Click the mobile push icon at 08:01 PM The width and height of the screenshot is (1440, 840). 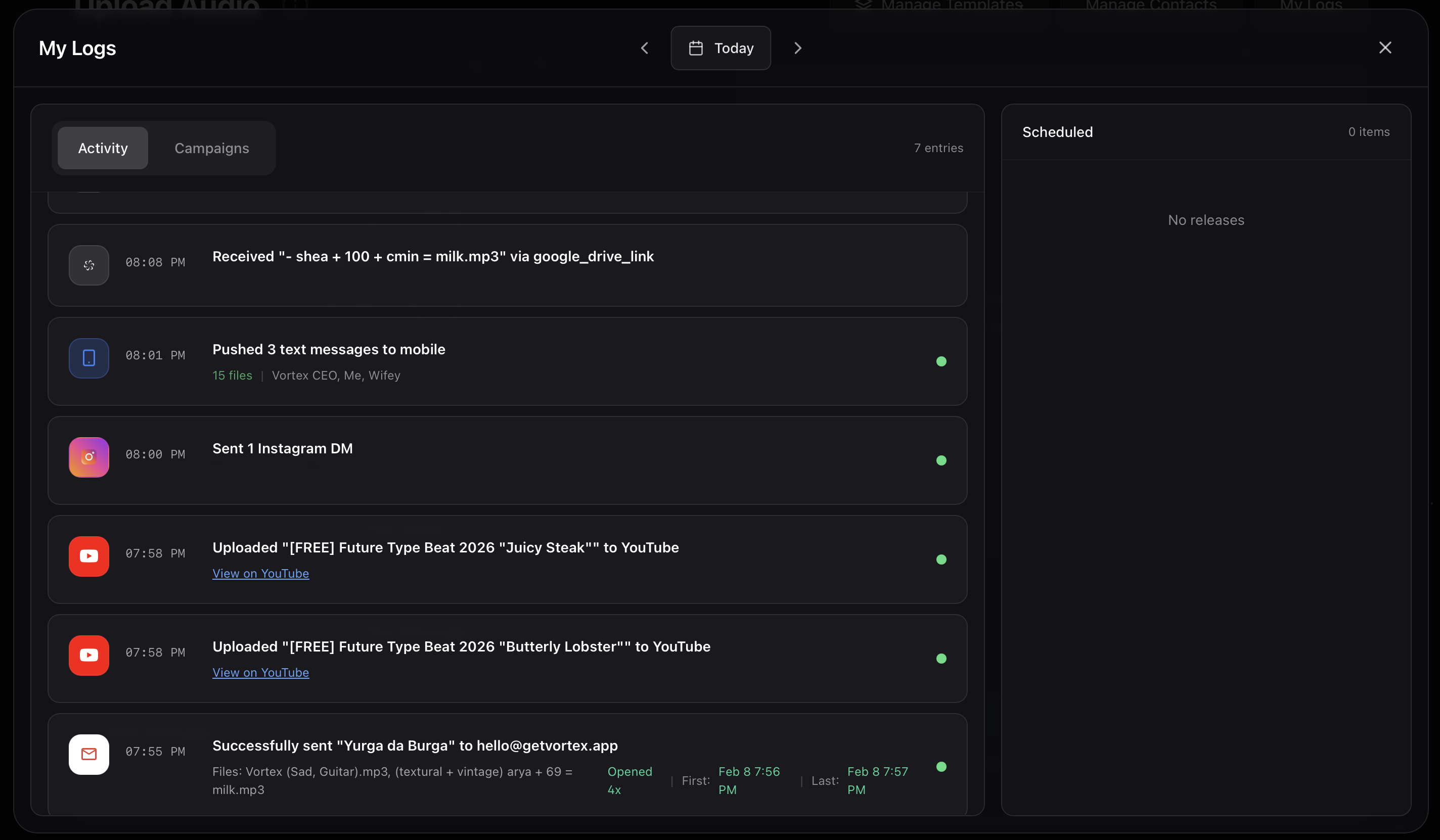[x=88, y=358]
